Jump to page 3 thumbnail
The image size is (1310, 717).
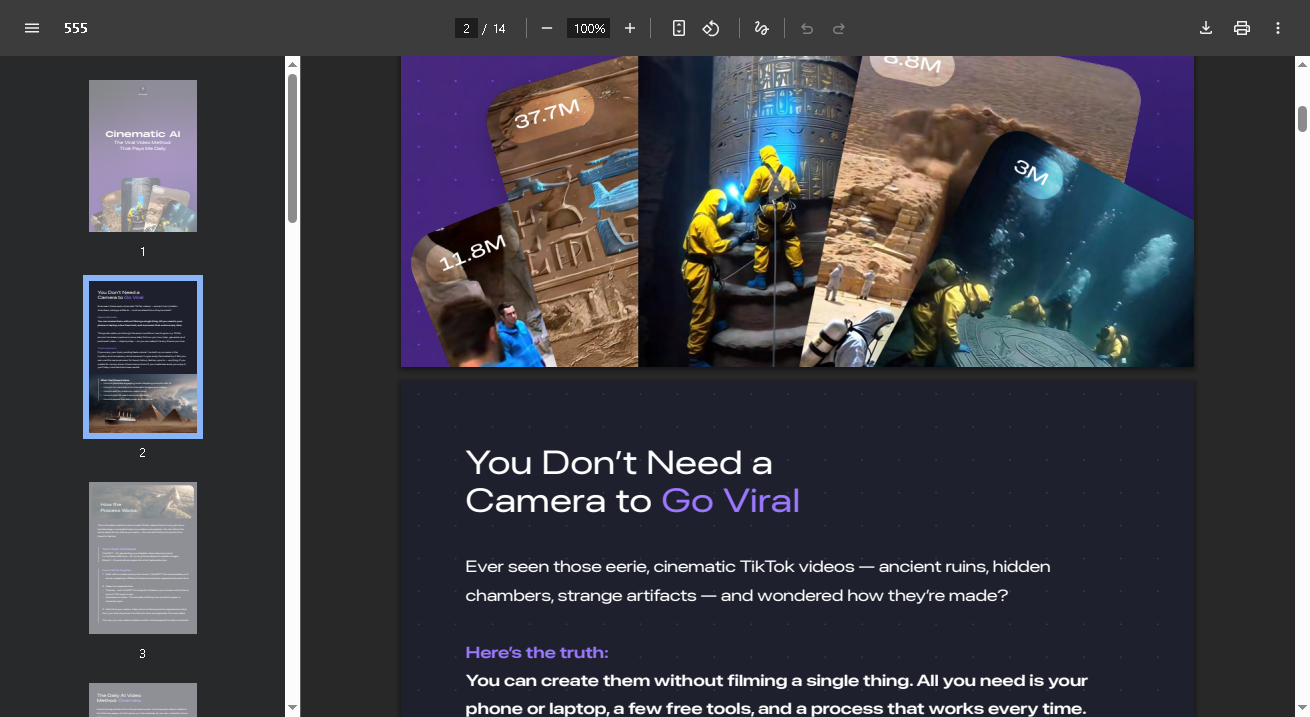[143, 558]
